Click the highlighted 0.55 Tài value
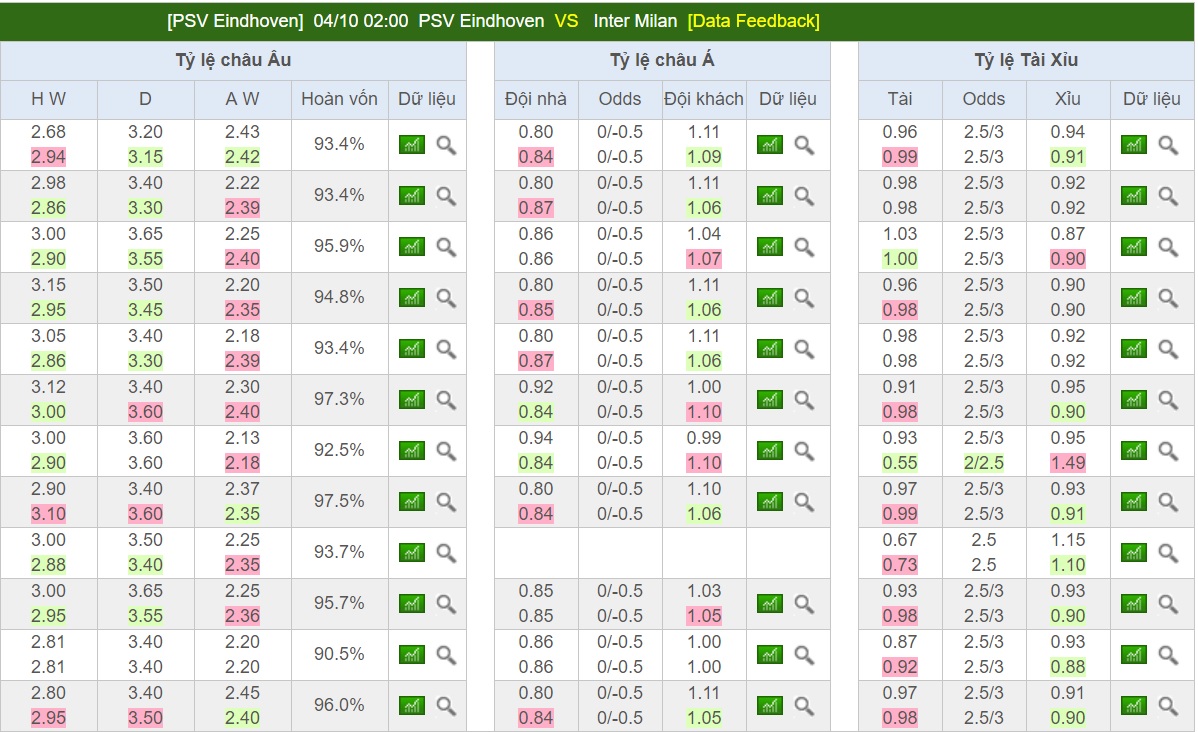The image size is (1198, 732). 900,463
